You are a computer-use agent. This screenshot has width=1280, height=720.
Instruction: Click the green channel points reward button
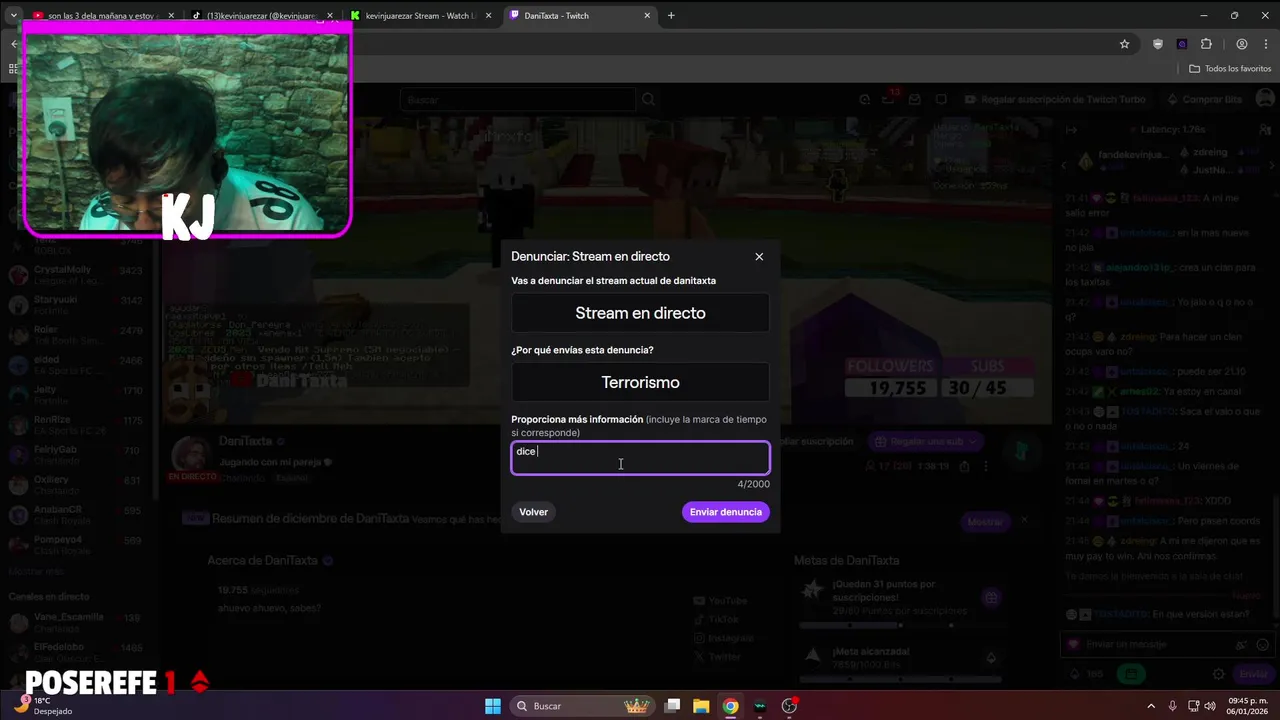1130,674
